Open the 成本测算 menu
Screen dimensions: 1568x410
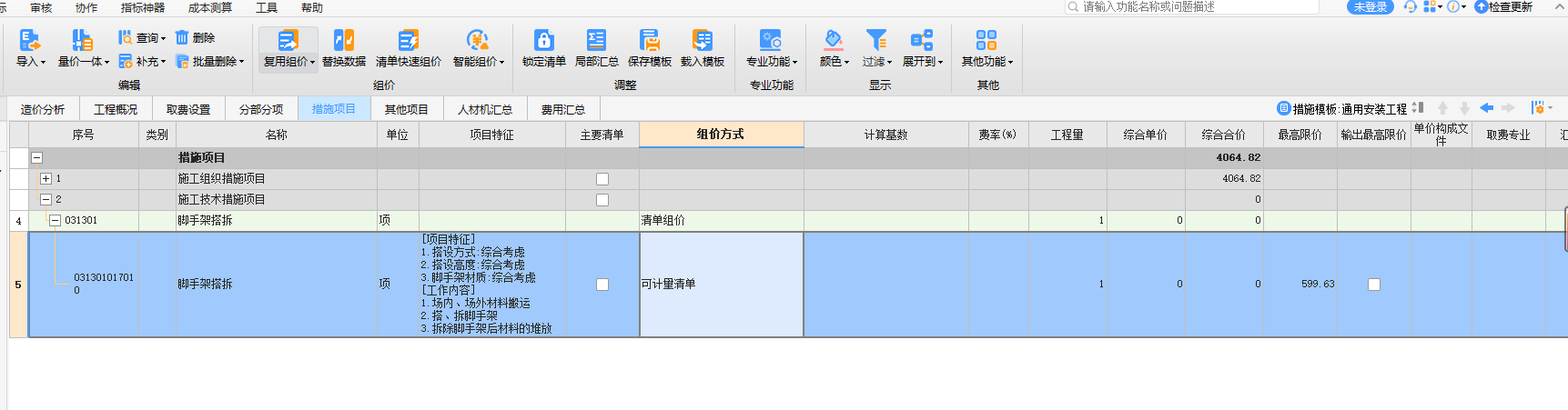pos(210,7)
